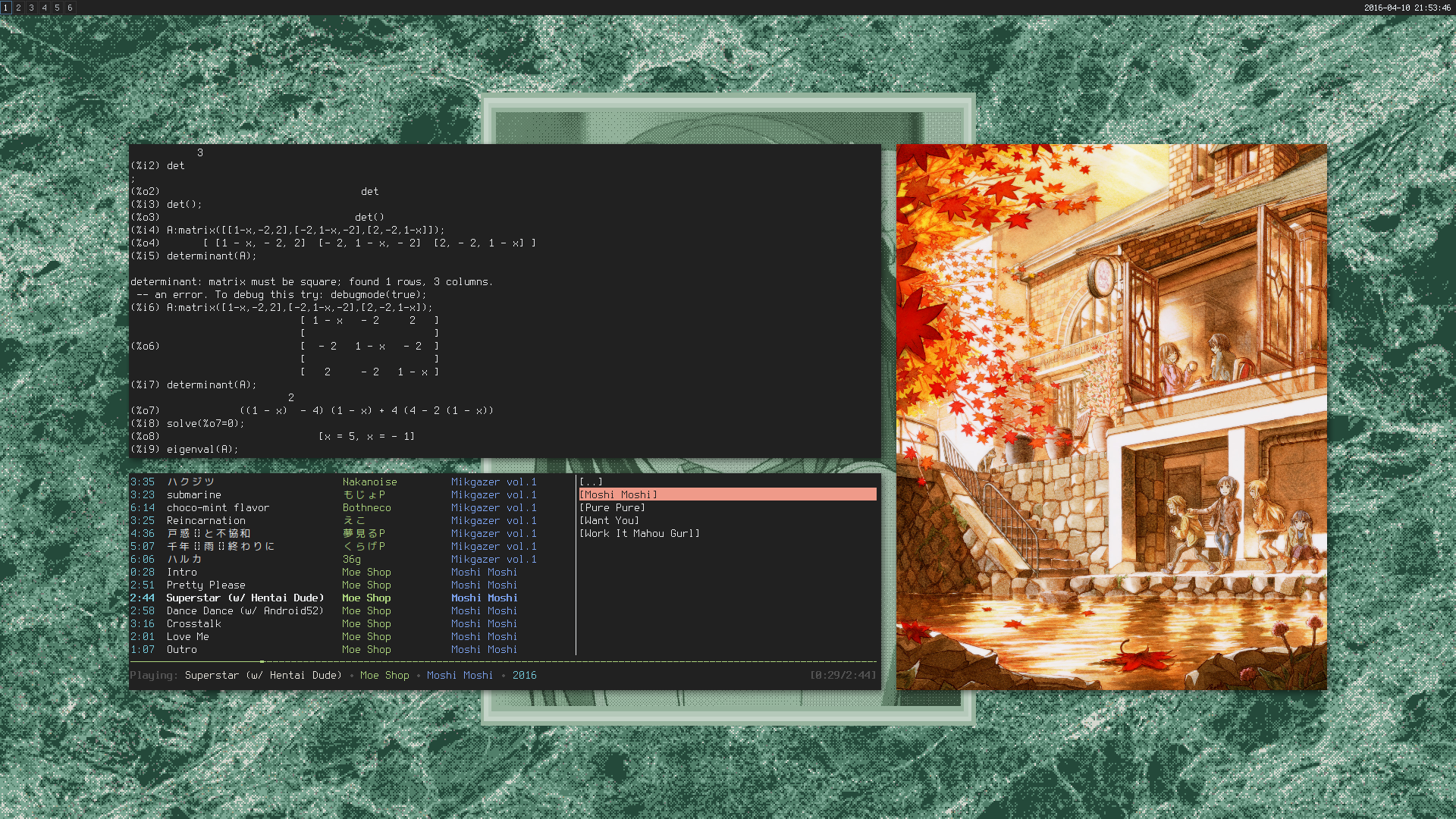
Task: Select the playing track Superstar row
Action: pos(245,598)
